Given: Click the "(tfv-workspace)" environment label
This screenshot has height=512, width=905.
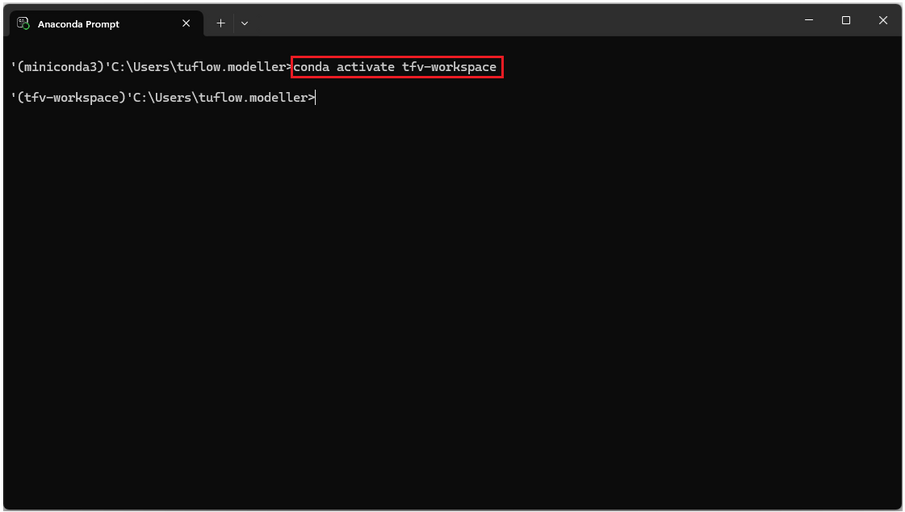Looking at the screenshot, I should pos(70,97).
